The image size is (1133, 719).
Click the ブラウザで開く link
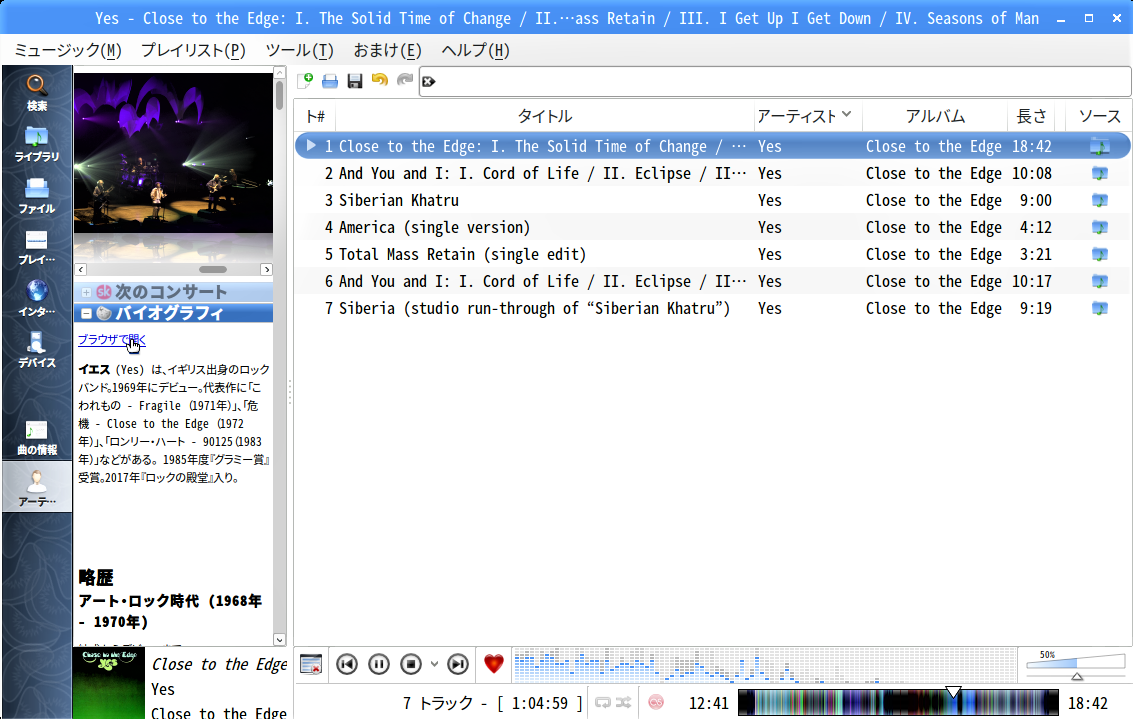pos(112,339)
